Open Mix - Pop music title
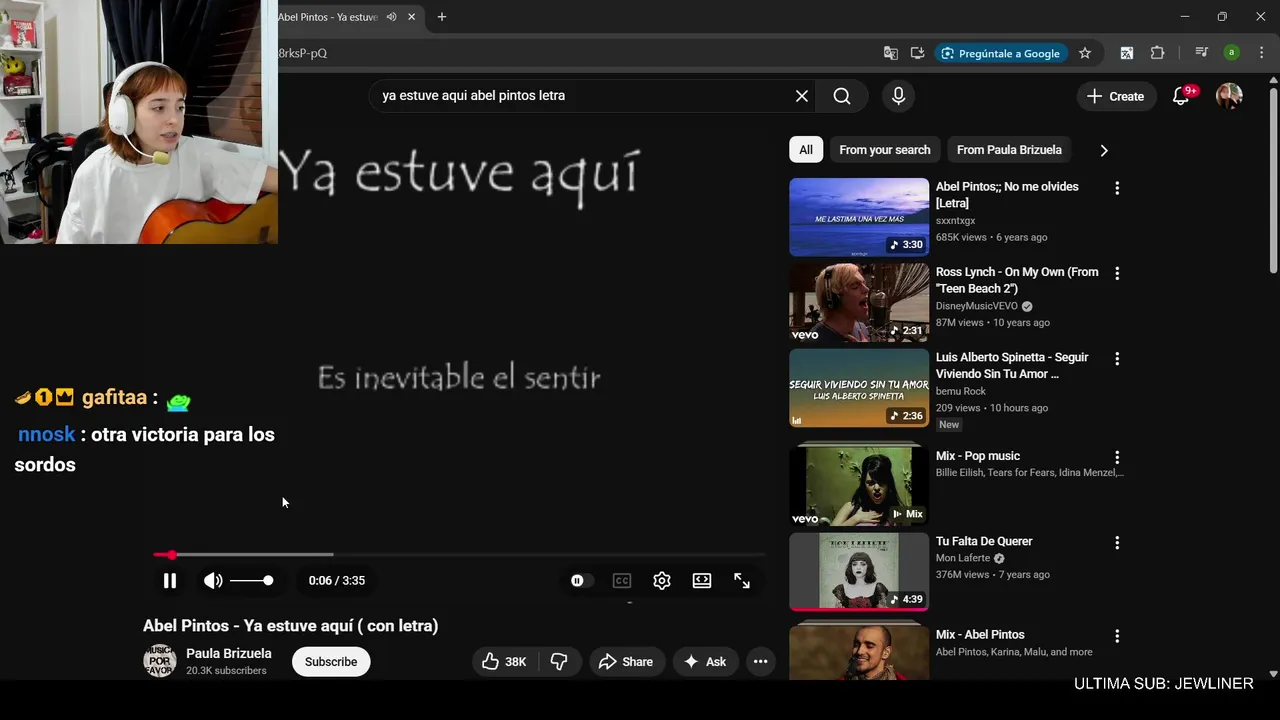This screenshot has height=720, width=1280. pos(978,456)
